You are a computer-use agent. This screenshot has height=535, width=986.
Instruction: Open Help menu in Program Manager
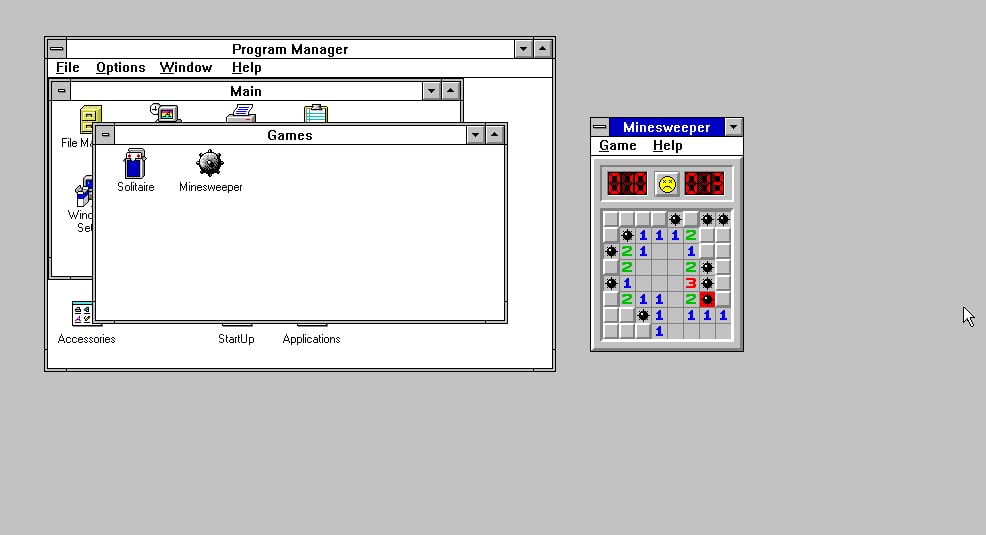point(246,67)
